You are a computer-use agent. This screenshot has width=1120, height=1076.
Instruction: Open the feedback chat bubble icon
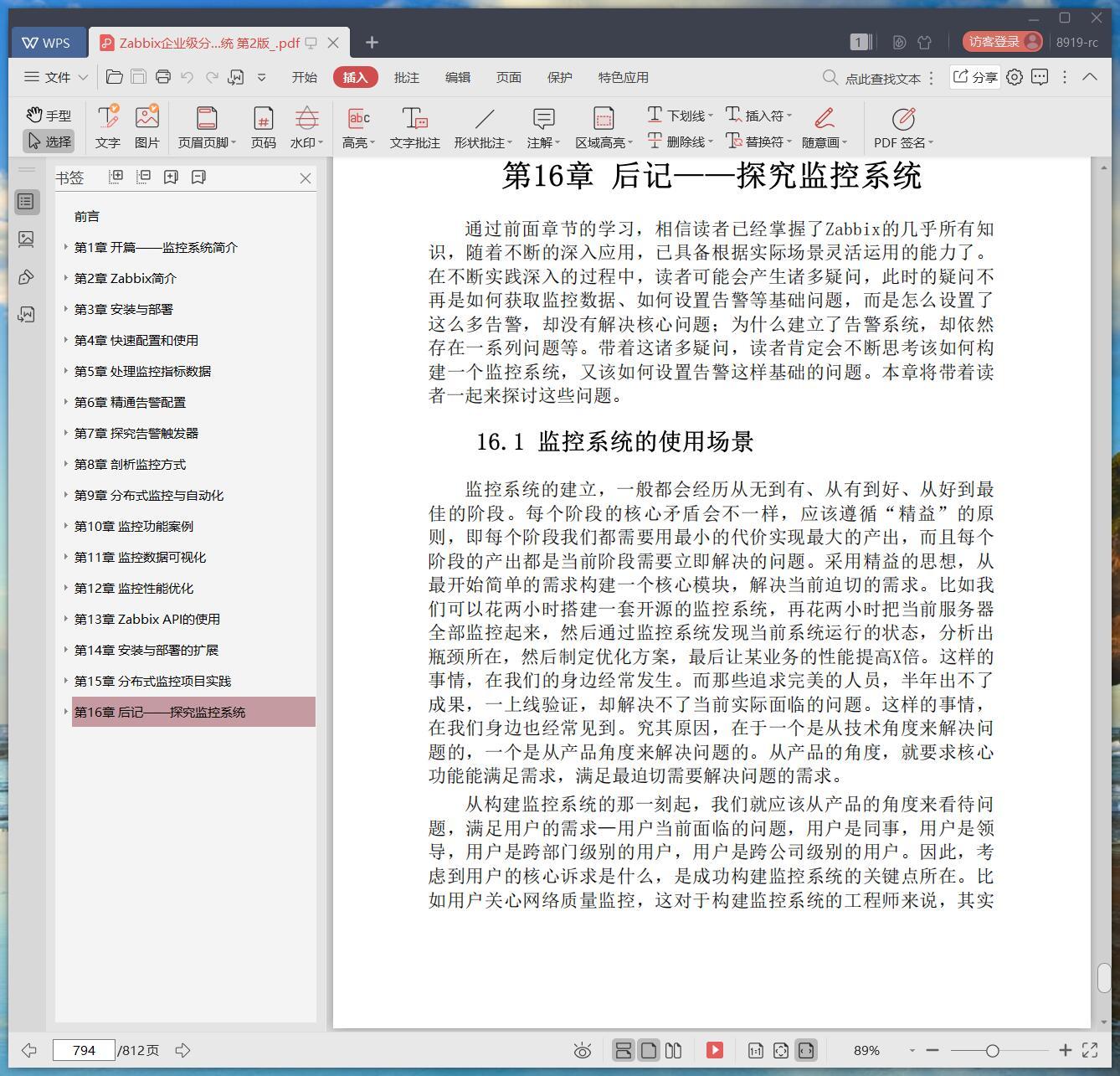(1040, 77)
